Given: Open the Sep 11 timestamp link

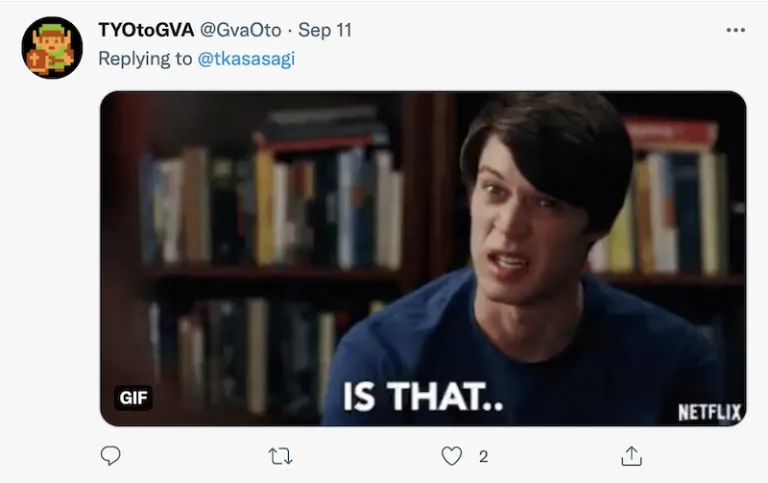Looking at the screenshot, I should (325, 30).
